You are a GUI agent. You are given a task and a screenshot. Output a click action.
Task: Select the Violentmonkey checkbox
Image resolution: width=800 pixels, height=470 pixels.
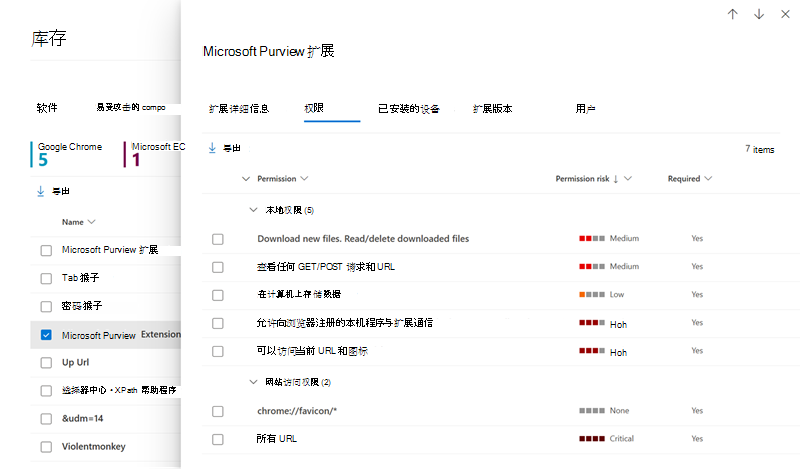coord(46,447)
